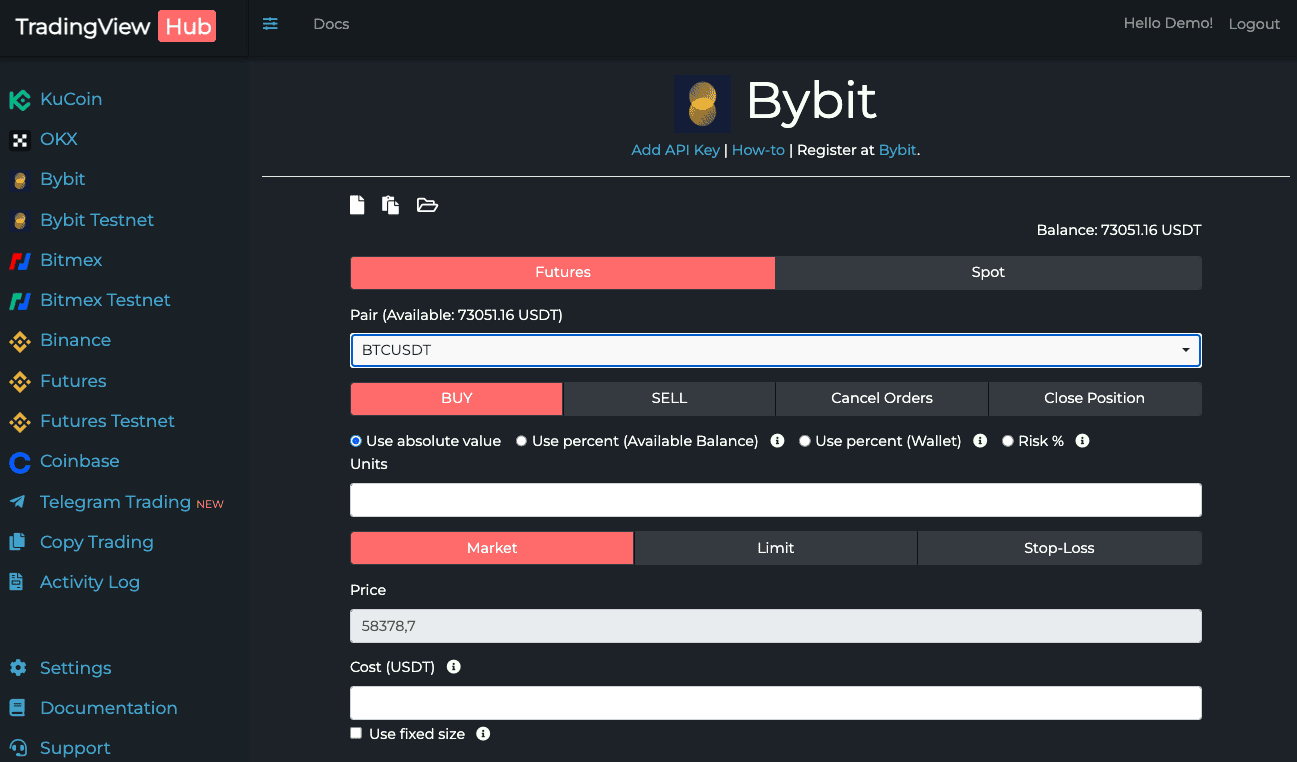The image size is (1297, 762).
Task: Click the Cancel Orders button
Action: tap(882, 398)
